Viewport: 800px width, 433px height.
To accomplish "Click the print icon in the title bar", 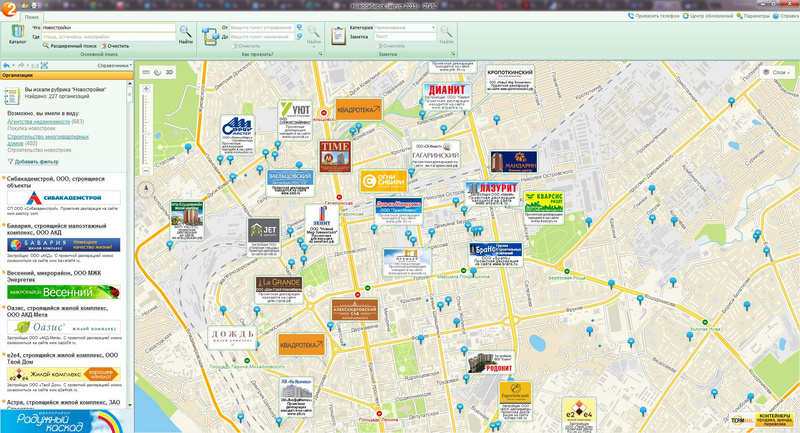I will (34, 5).
